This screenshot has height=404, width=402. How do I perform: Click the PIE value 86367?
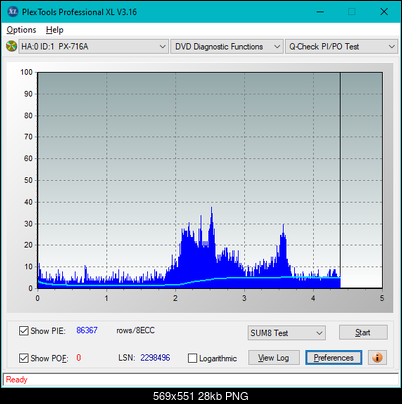[87, 330]
